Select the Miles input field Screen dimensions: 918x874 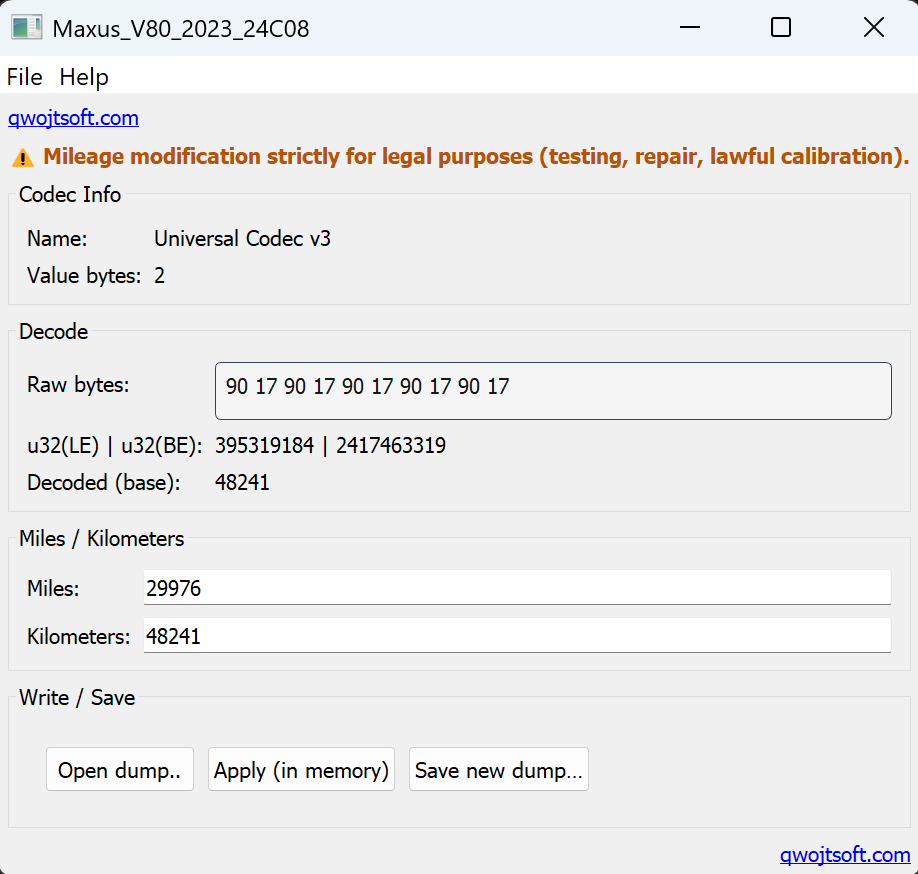[516, 587]
